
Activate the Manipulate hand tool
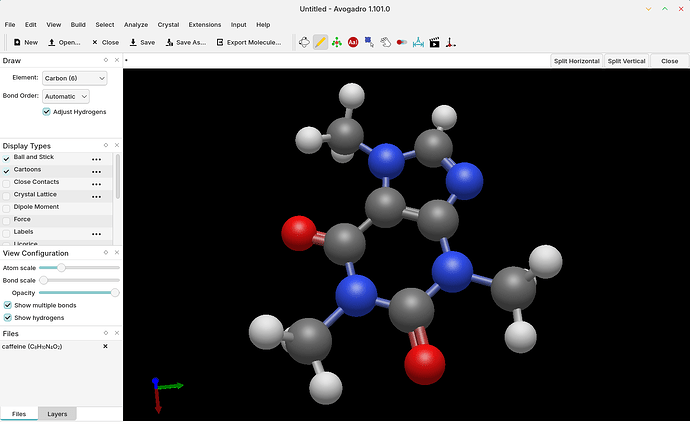[x=385, y=42]
